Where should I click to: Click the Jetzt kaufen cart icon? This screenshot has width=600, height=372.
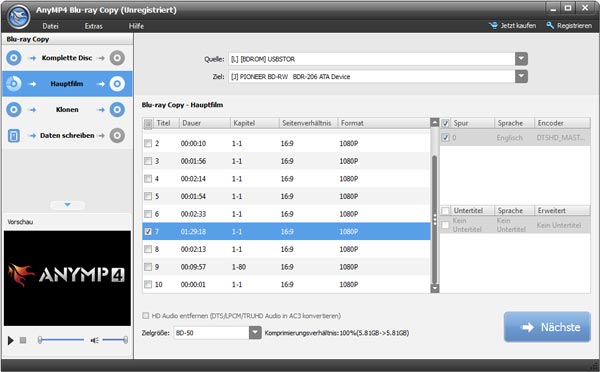pyautogui.click(x=493, y=26)
